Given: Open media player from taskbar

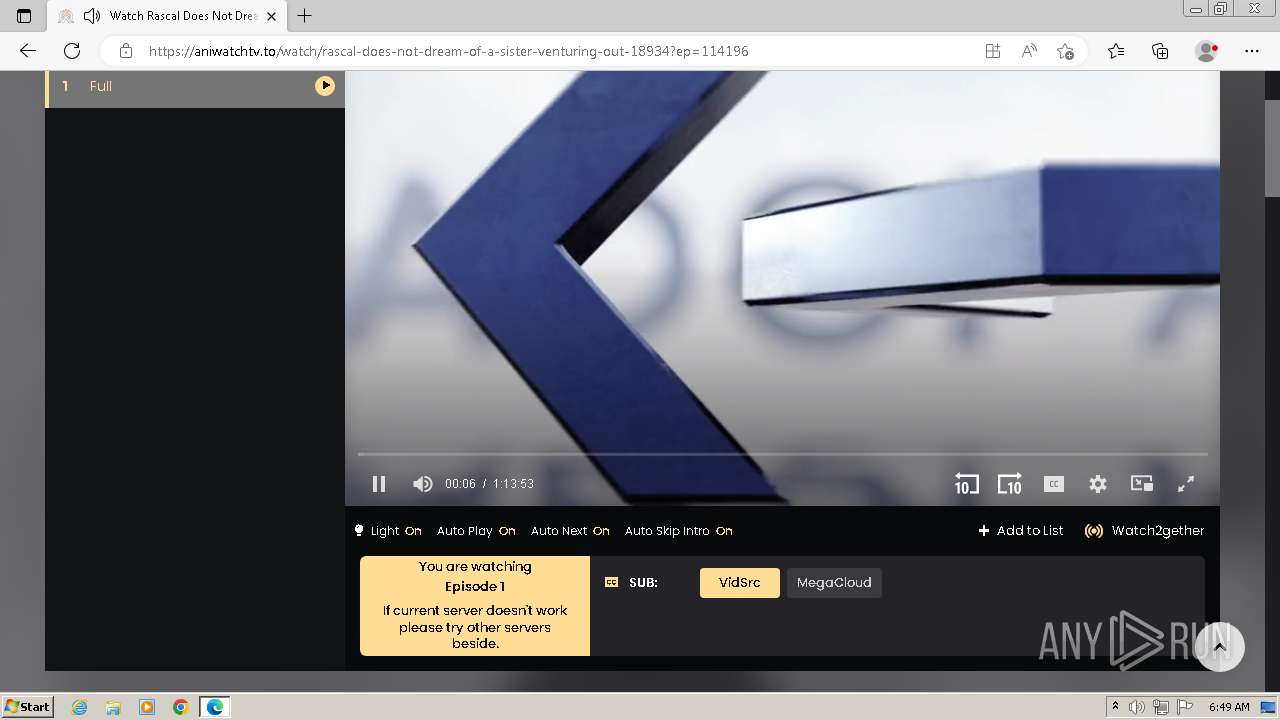Looking at the screenshot, I should [147, 707].
